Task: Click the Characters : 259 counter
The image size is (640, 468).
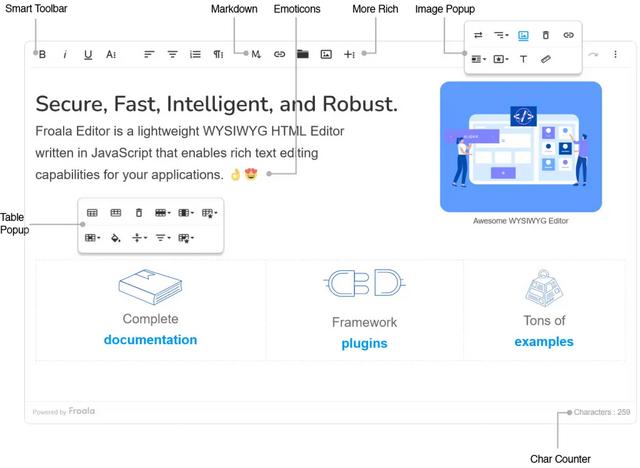Action: tap(602, 412)
